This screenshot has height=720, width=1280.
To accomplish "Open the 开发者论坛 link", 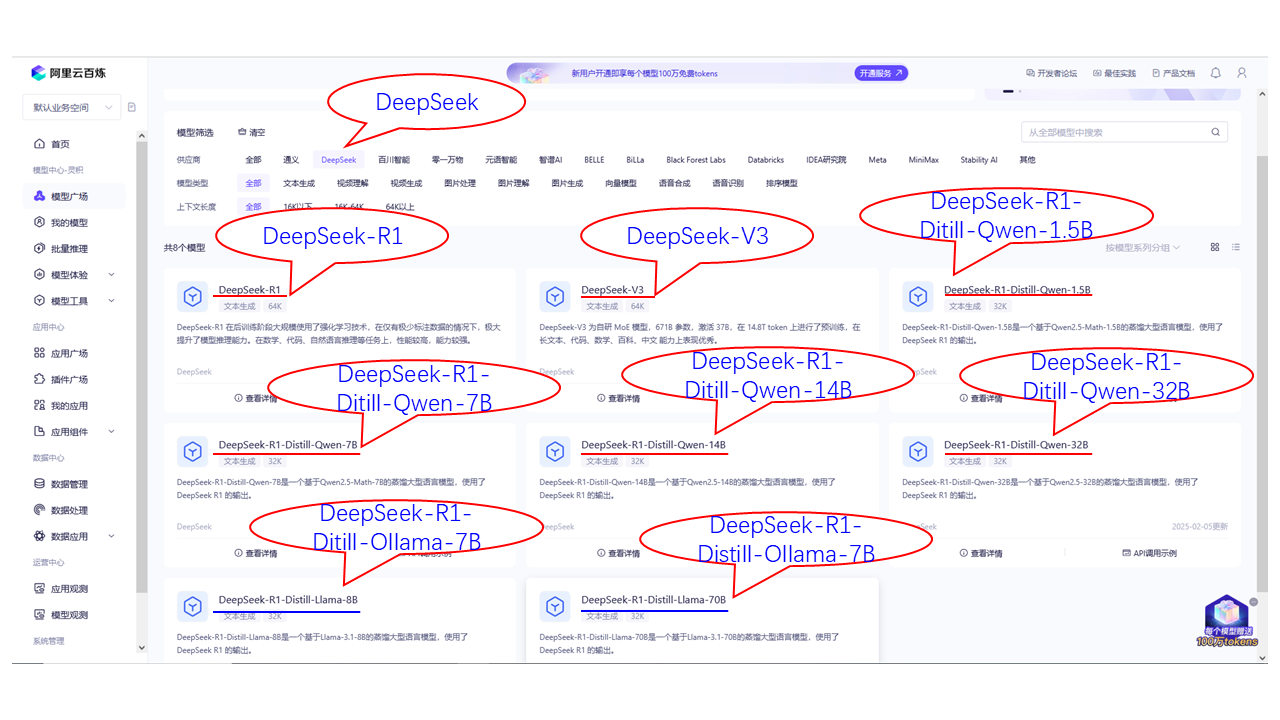I will click(1052, 73).
